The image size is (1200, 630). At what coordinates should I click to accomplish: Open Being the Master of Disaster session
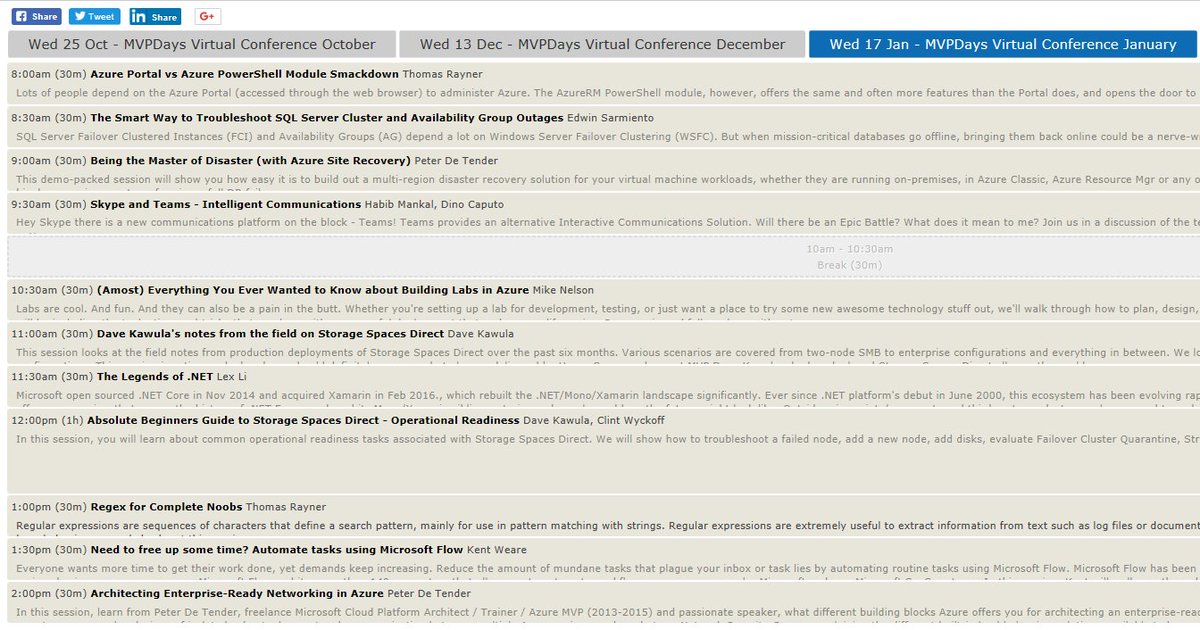click(251, 160)
